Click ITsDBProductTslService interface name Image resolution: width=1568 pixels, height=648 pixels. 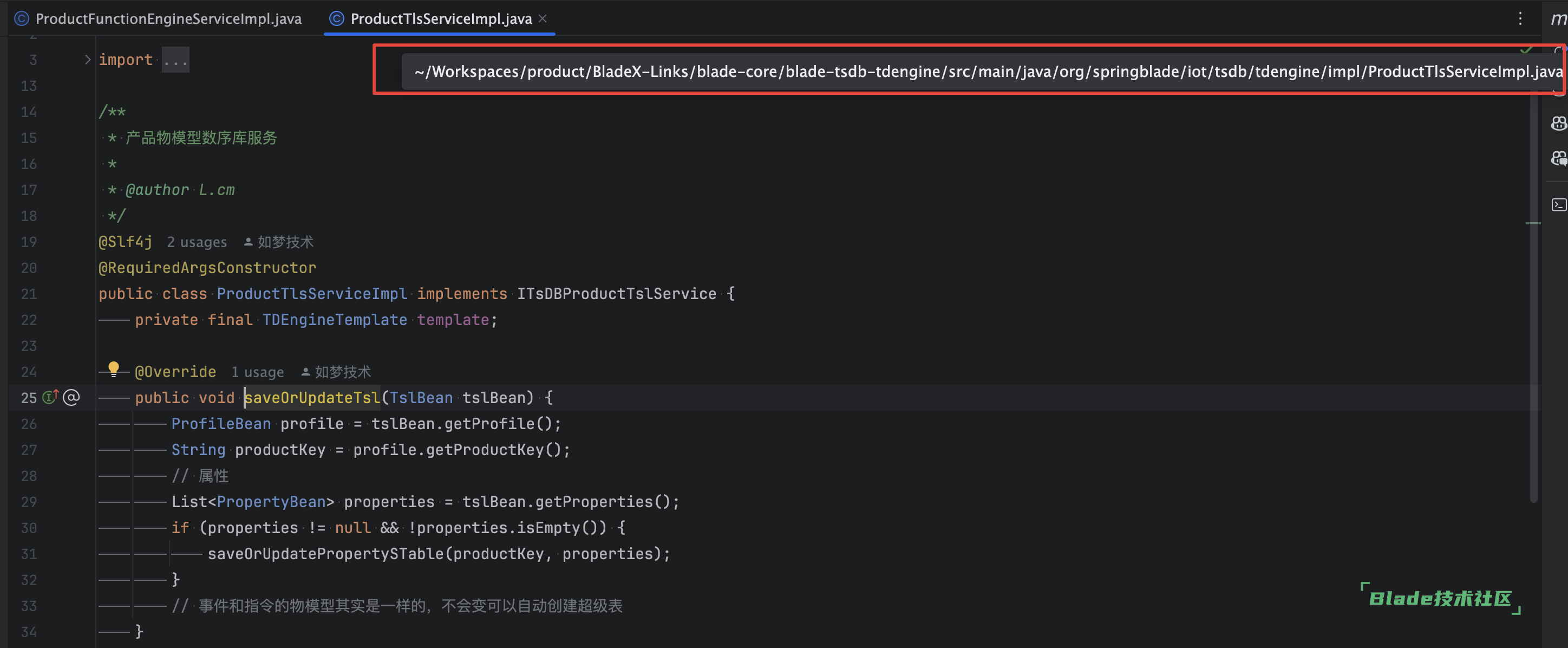pyautogui.click(x=617, y=294)
